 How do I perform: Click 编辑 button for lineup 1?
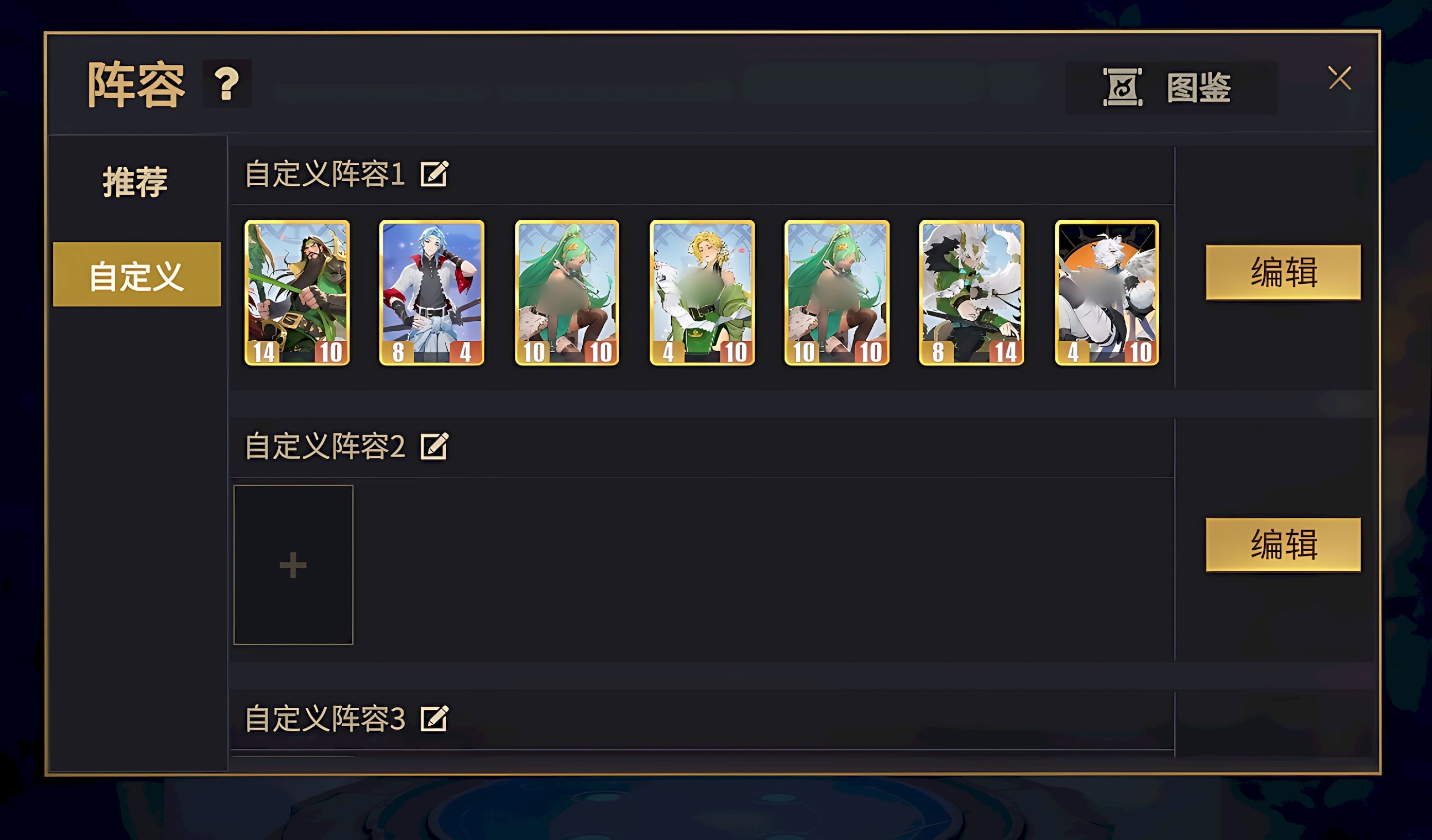tap(1283, 272)
